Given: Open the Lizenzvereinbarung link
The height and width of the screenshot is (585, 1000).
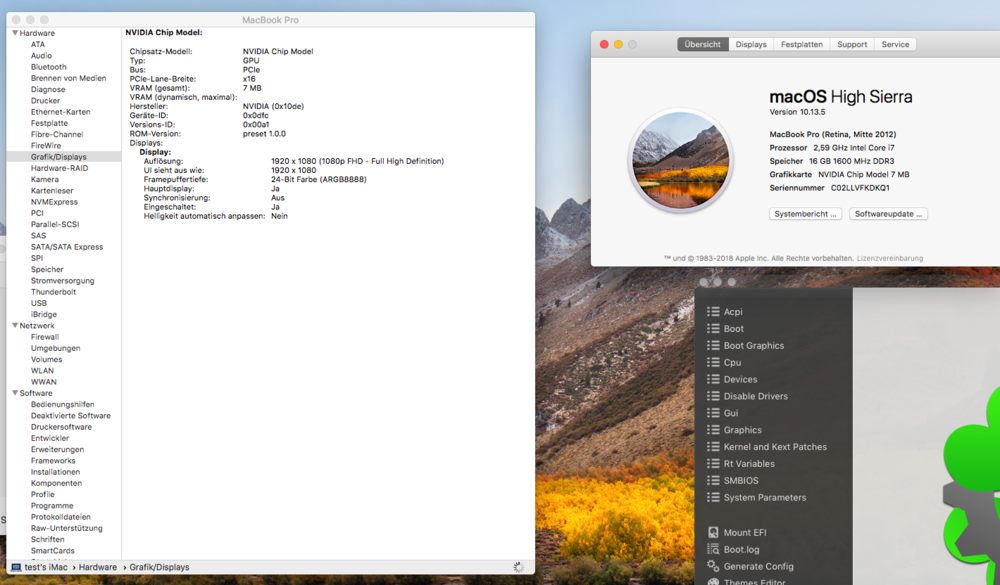Looking at the screenshot, I should pyautogui.click(x=890, y=258).
